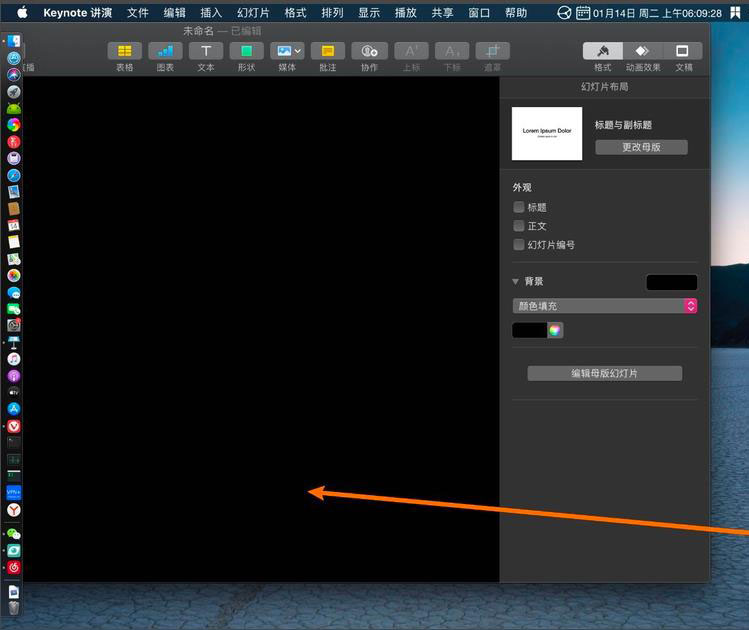Open WeChat green icon in the Dock
The height and width of the screenshot is (630, 749).
pos(14,534)
